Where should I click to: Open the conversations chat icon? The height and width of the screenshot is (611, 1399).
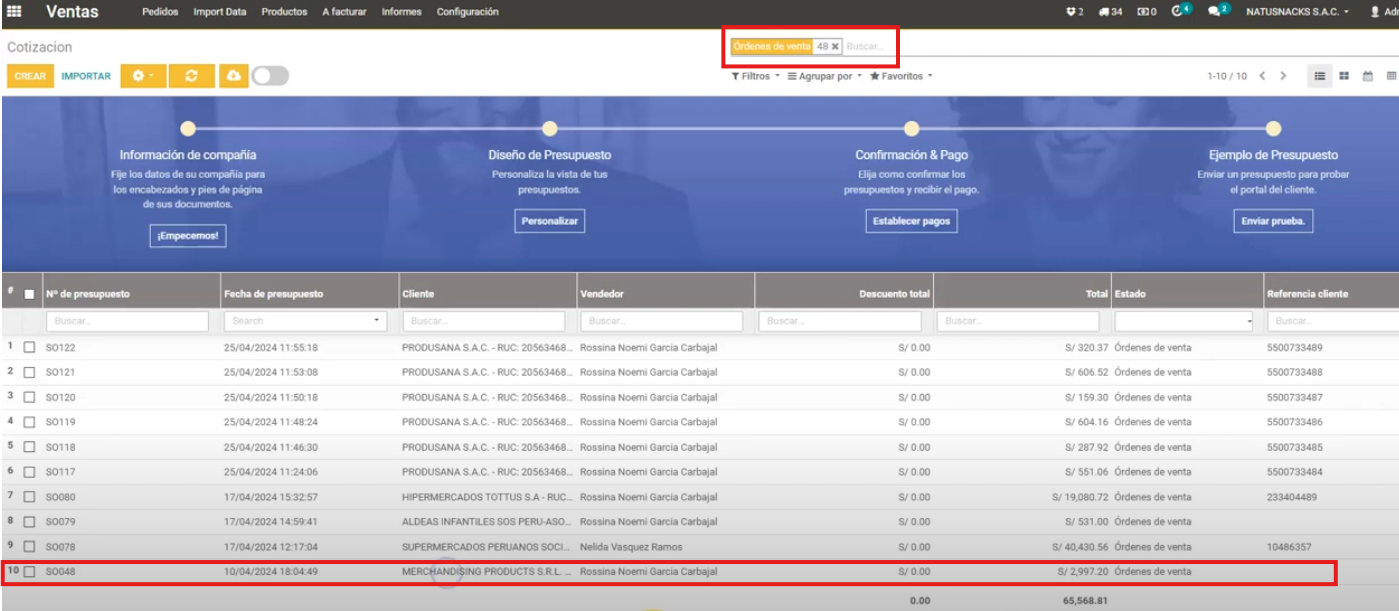click(x=1215, y=12)
